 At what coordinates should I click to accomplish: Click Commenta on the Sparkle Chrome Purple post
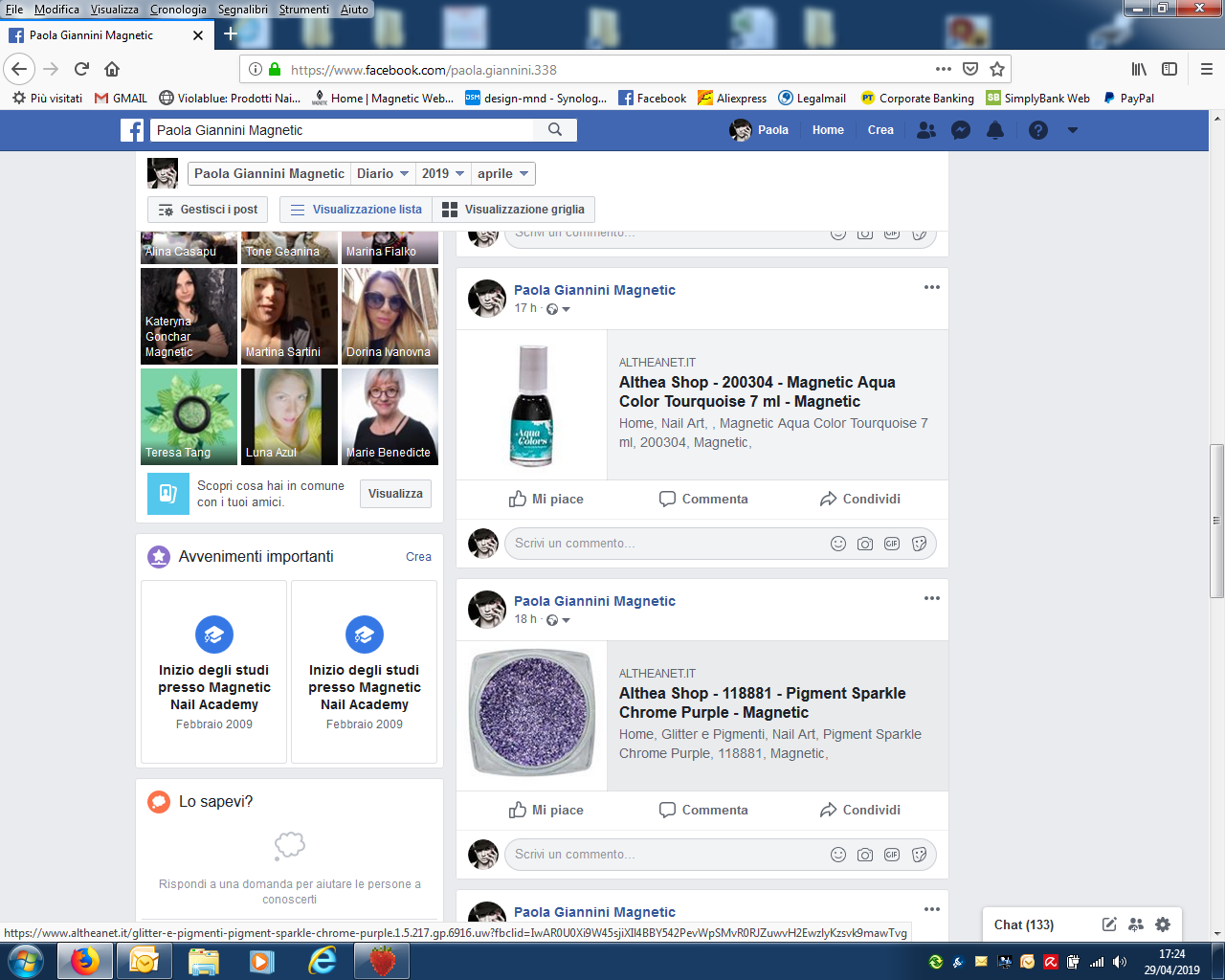click(703, 810)
